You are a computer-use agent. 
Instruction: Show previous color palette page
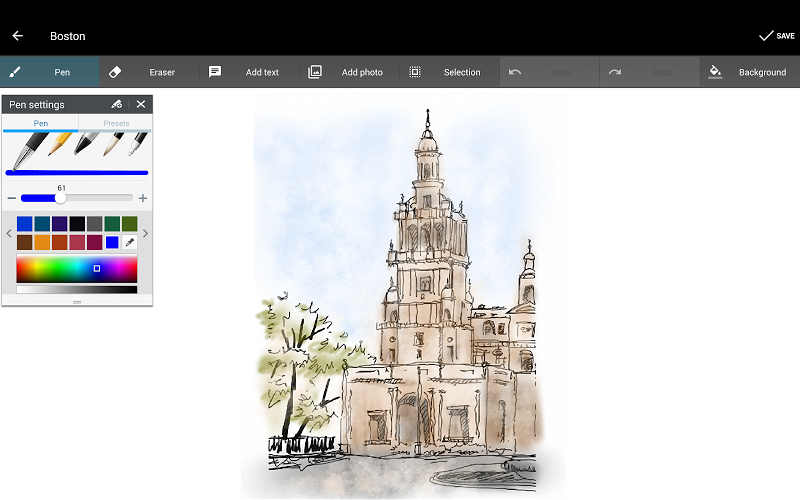[x=9, y=234]
